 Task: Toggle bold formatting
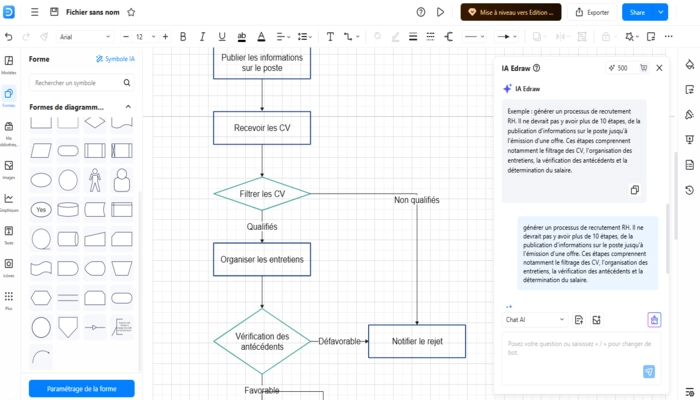(183, 37)
